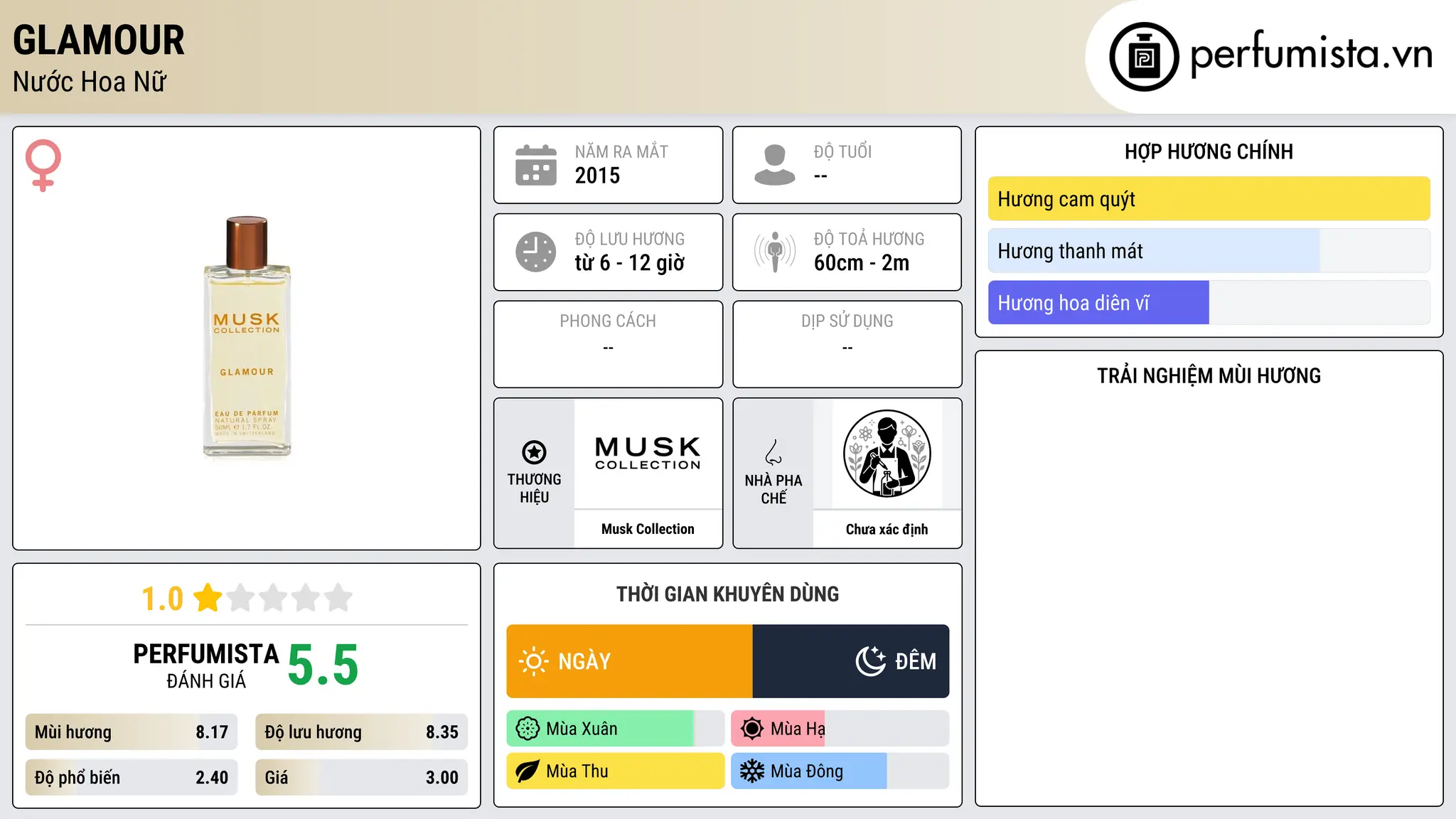Open the Chưa xác định perfumer link
This screenshot has height=819, width=1456.
pyautogui.click(x=887, y=529)
